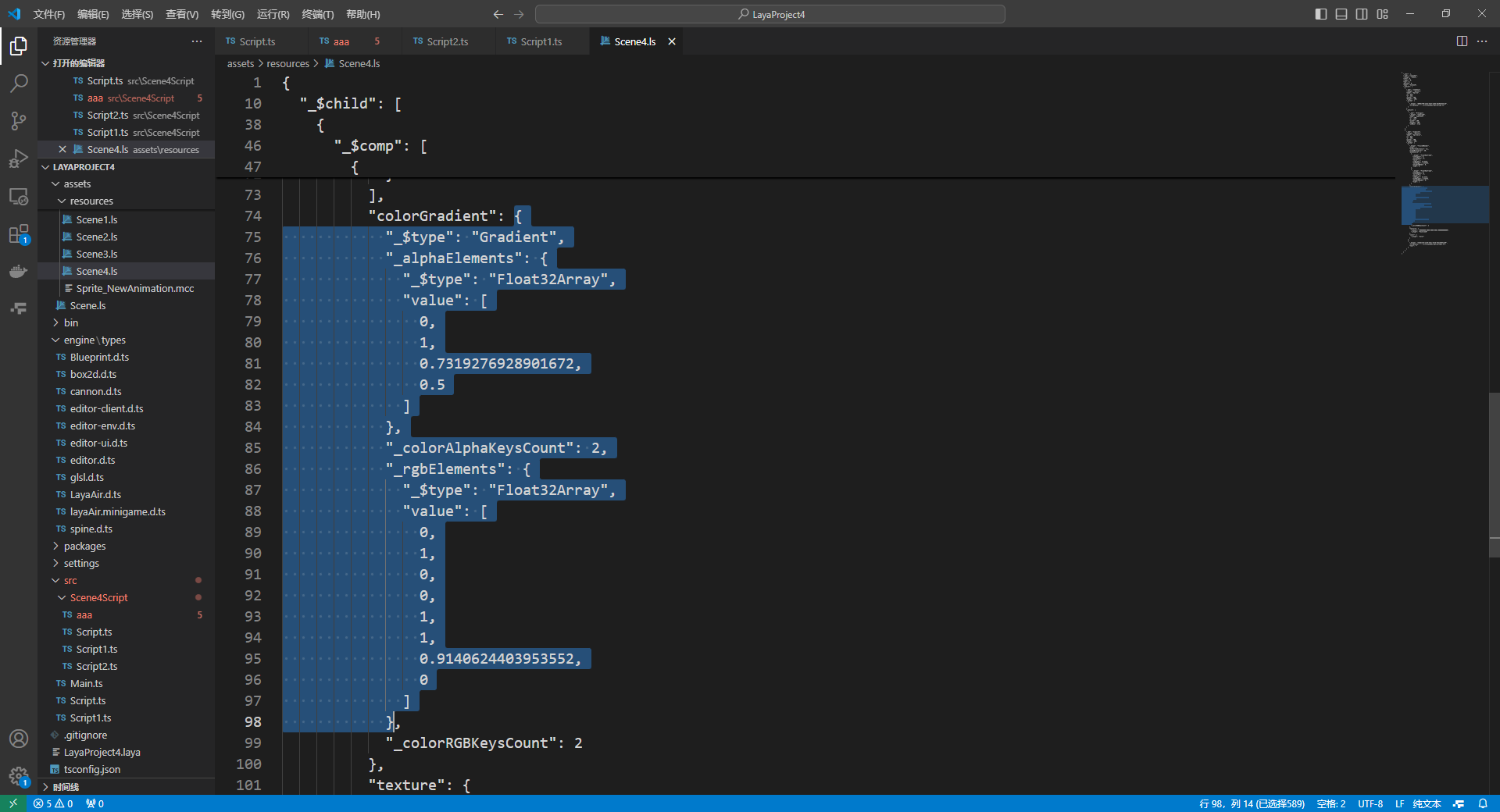The image size is (1500, 812).
Task: Expand the packages folder
Action: (x=84, y=546)
